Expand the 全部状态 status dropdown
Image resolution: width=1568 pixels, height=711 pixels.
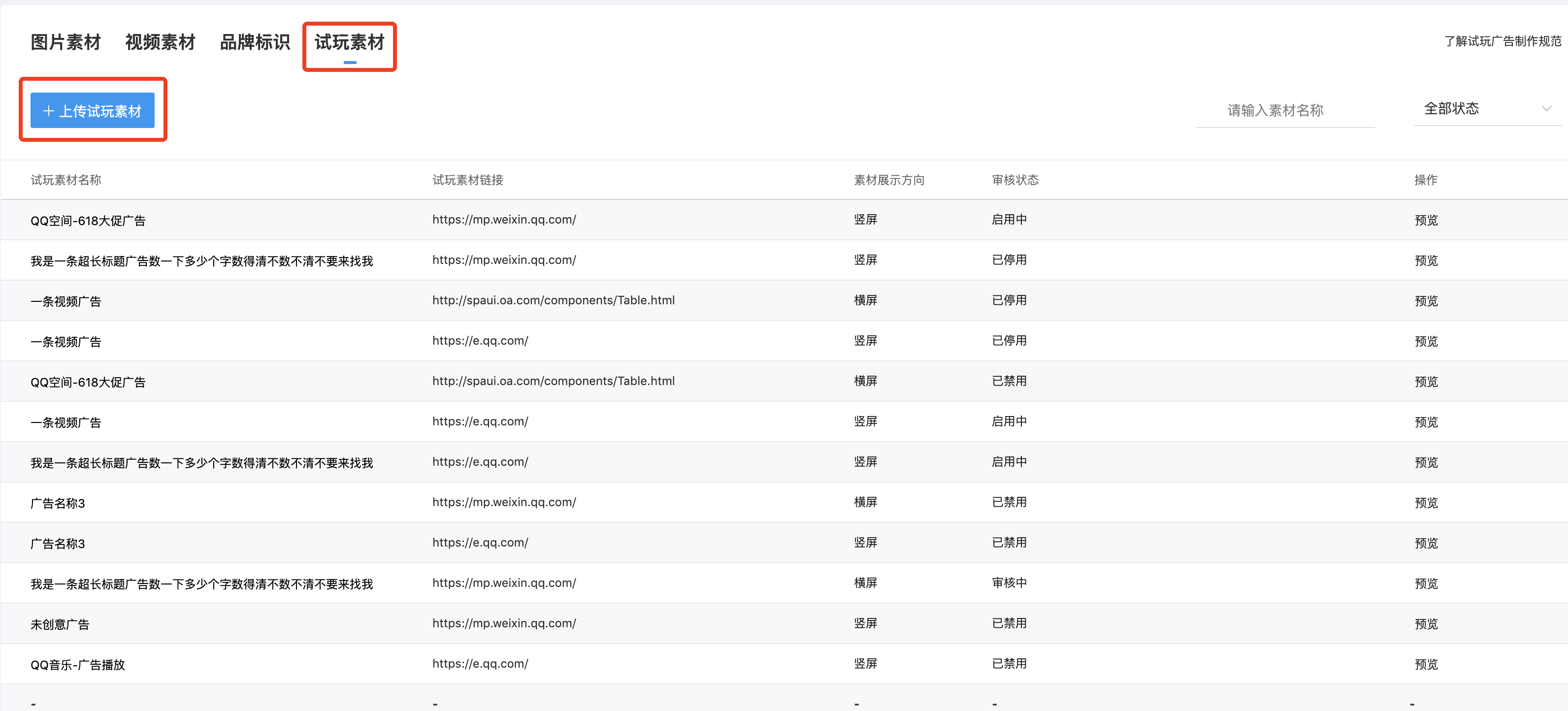coord(1488,109)
